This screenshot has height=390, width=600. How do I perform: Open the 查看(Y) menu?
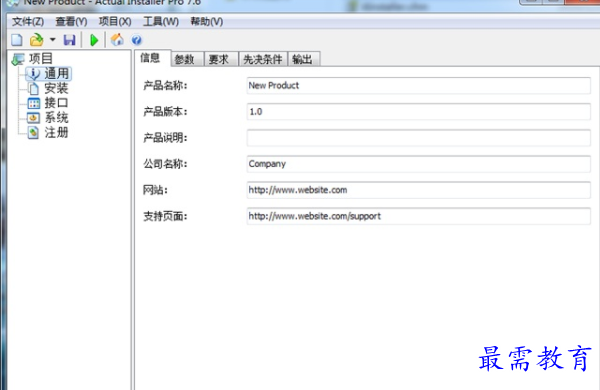tap(71, 21)
